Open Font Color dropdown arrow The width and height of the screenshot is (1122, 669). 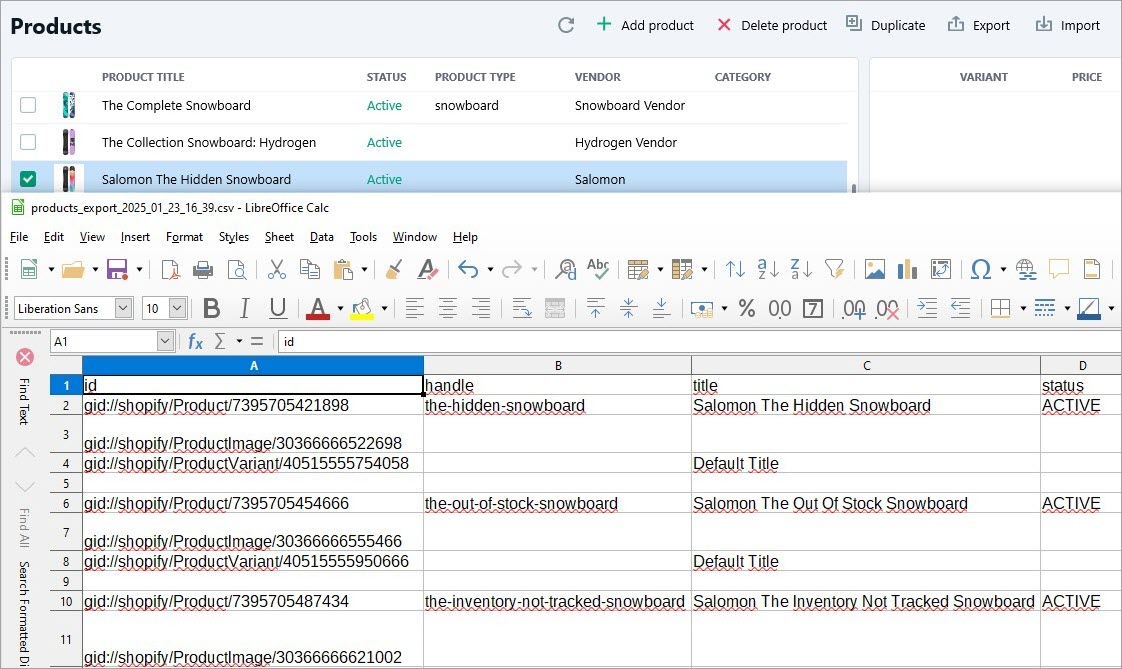coord(340,308)
